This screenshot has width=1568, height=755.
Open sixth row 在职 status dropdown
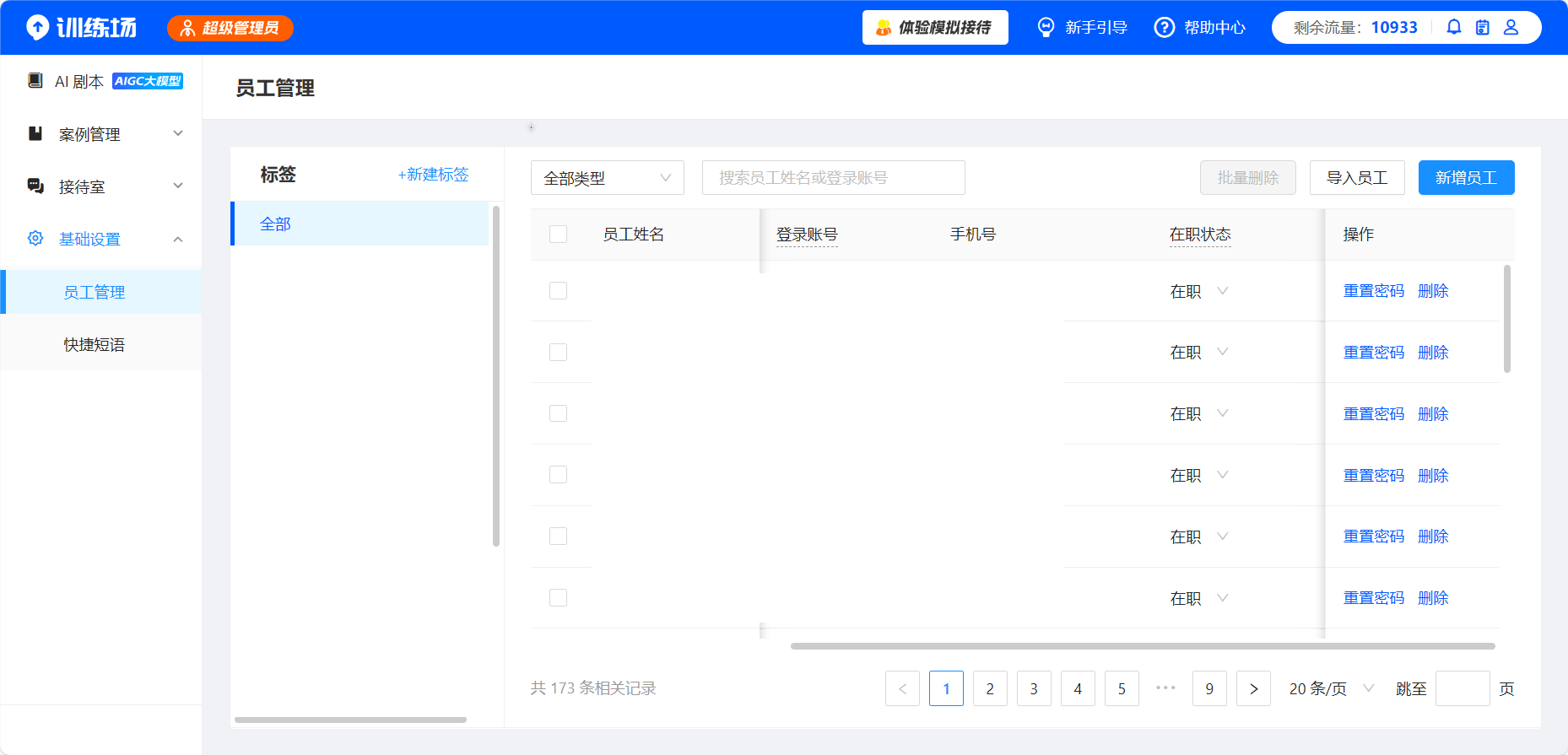click(1199, 598)
